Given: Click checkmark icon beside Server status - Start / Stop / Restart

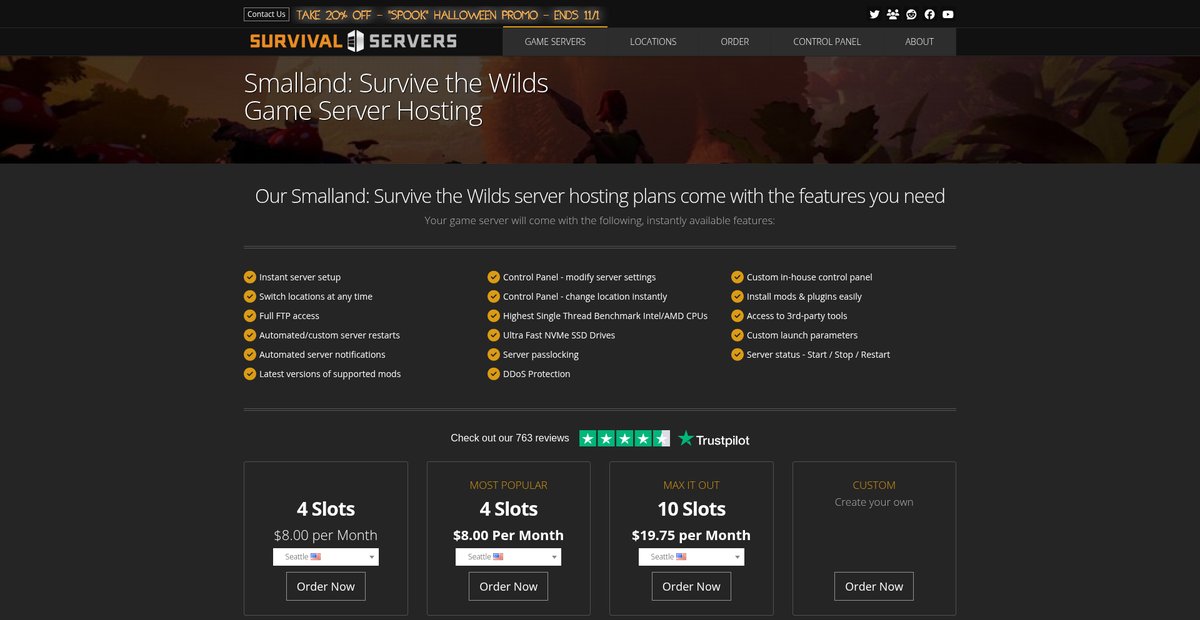Looking at the screenshot, I should pyautogui.click(x=738, y=354).
